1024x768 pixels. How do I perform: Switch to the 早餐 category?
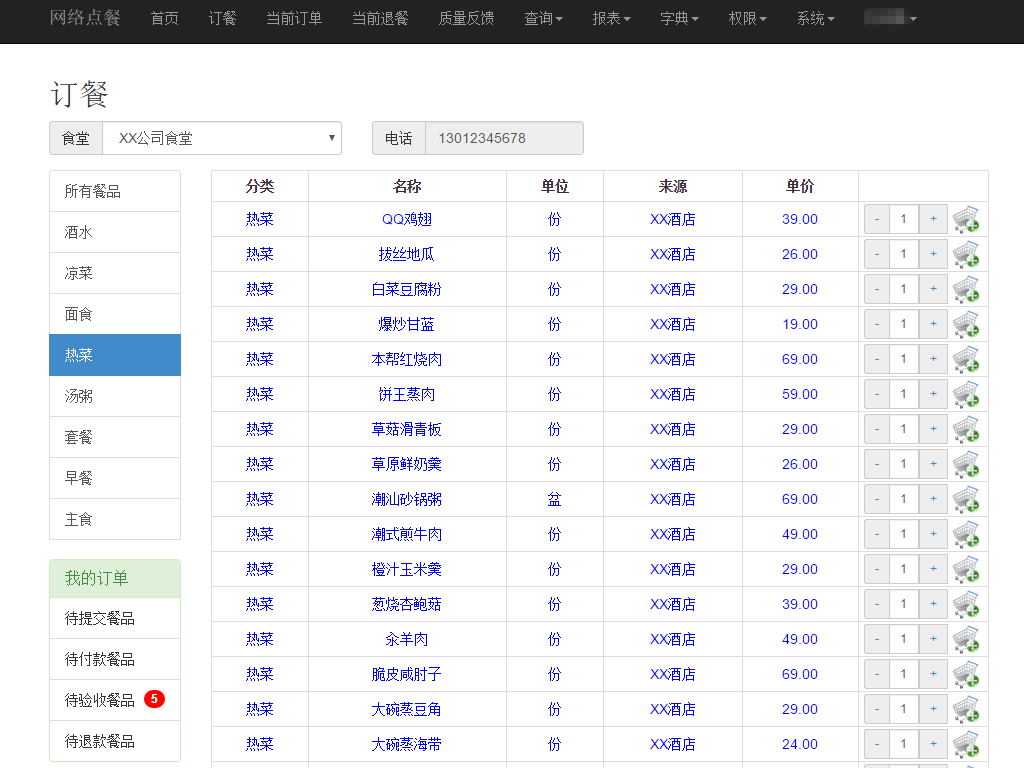(114, 478)
